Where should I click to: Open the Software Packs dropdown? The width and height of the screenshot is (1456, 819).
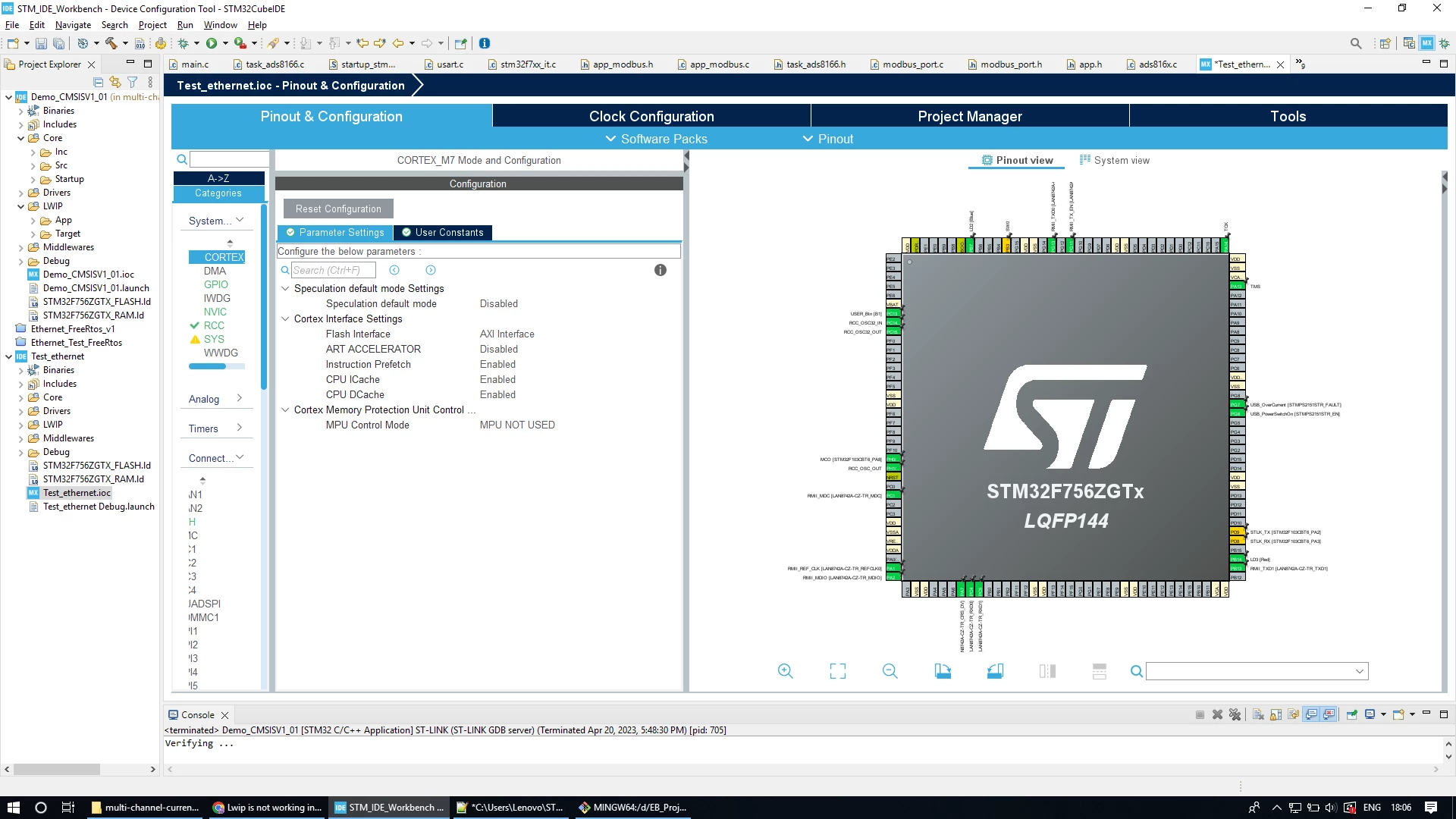point(656,139)
